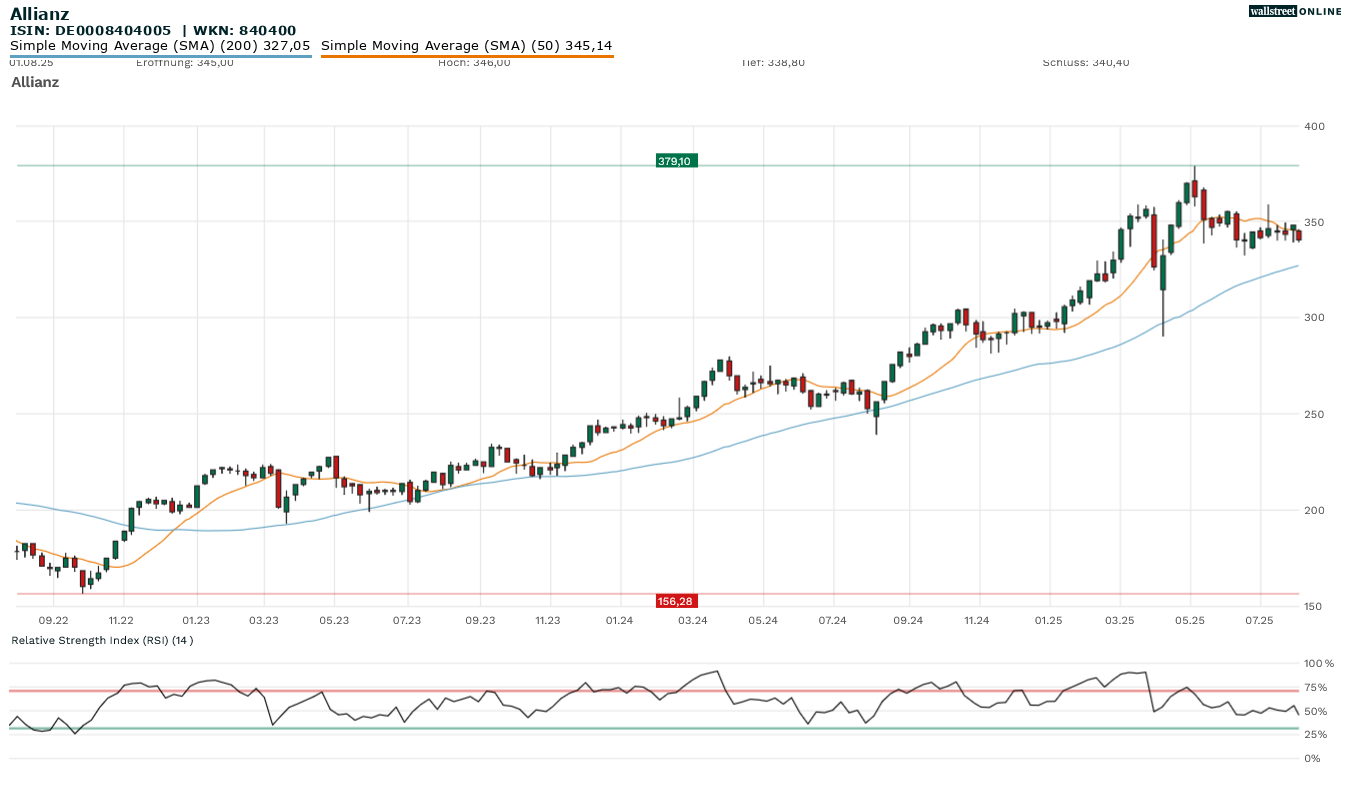Viewport: 1349px width, 786px height.
Task: Click the 01.23 x-axis label
Action: tap(196, 621)
